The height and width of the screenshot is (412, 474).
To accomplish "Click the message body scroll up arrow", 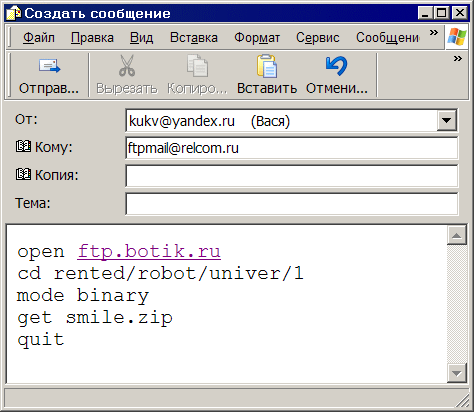I will coord(456,236).
